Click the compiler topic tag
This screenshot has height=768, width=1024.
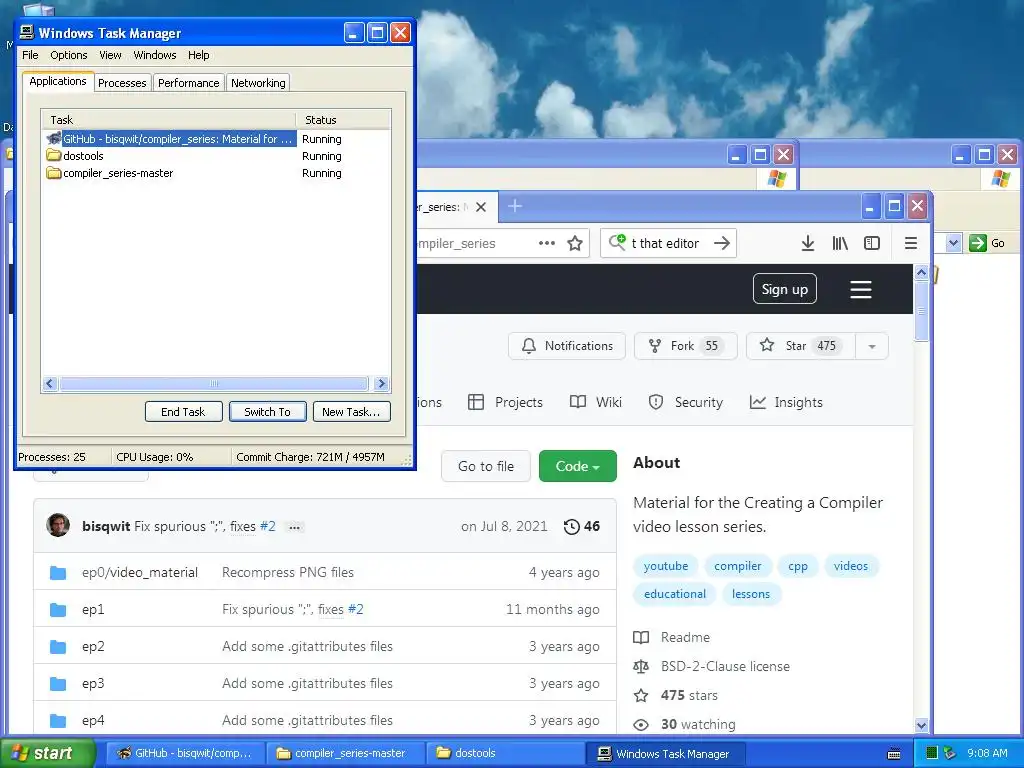click(738, 566)
